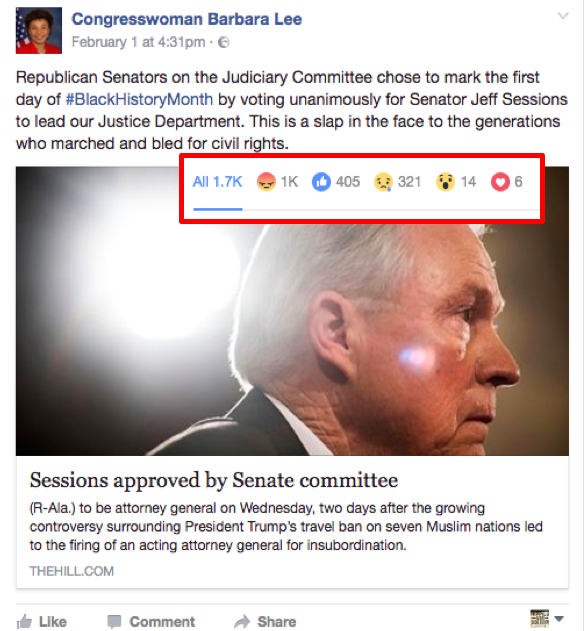Viewport: 588px width, 631px height.
Task: Select the 405 likes reaction tab
Action: (x=336, y=182)
